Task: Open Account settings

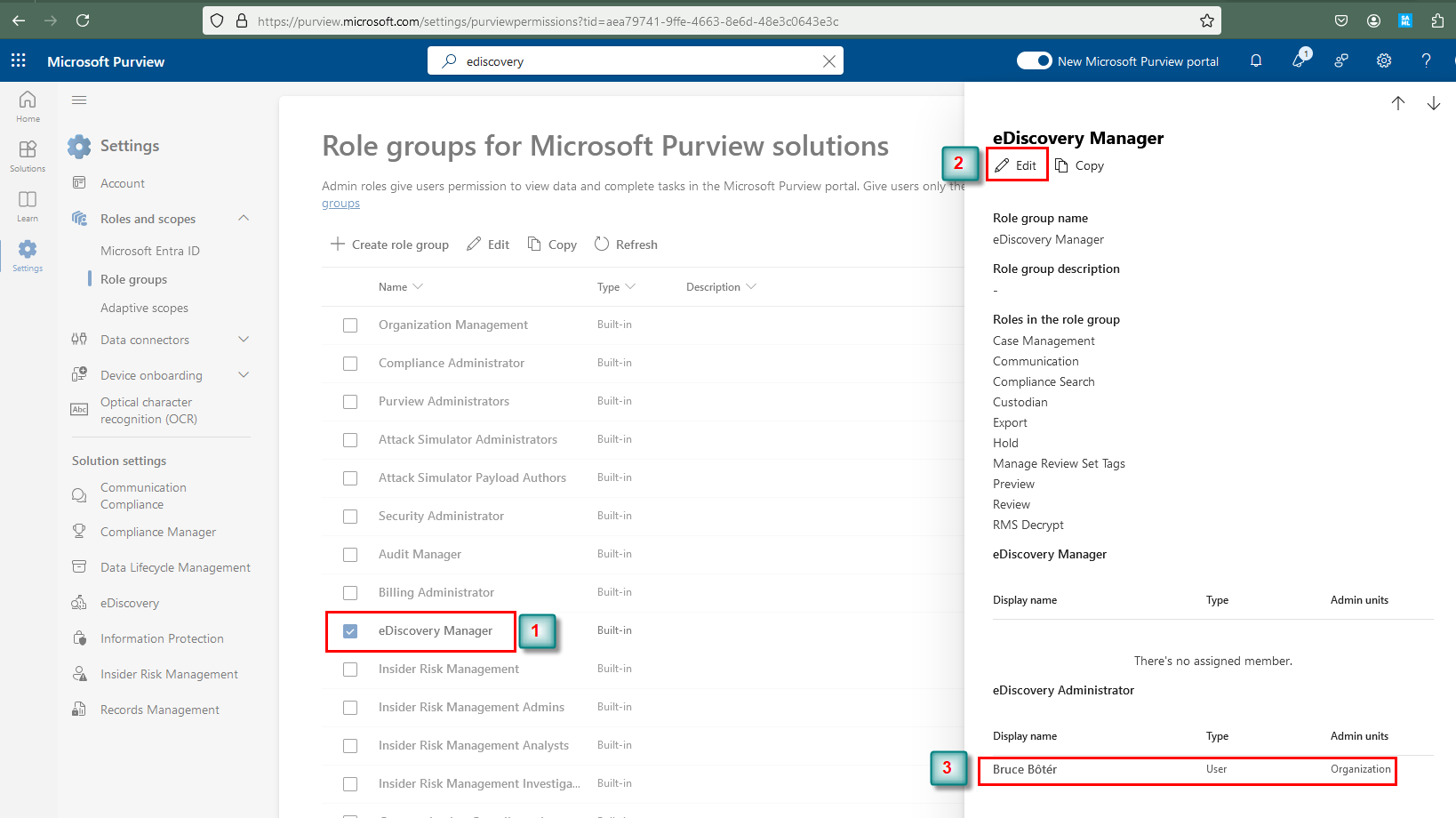Action: 123,183
